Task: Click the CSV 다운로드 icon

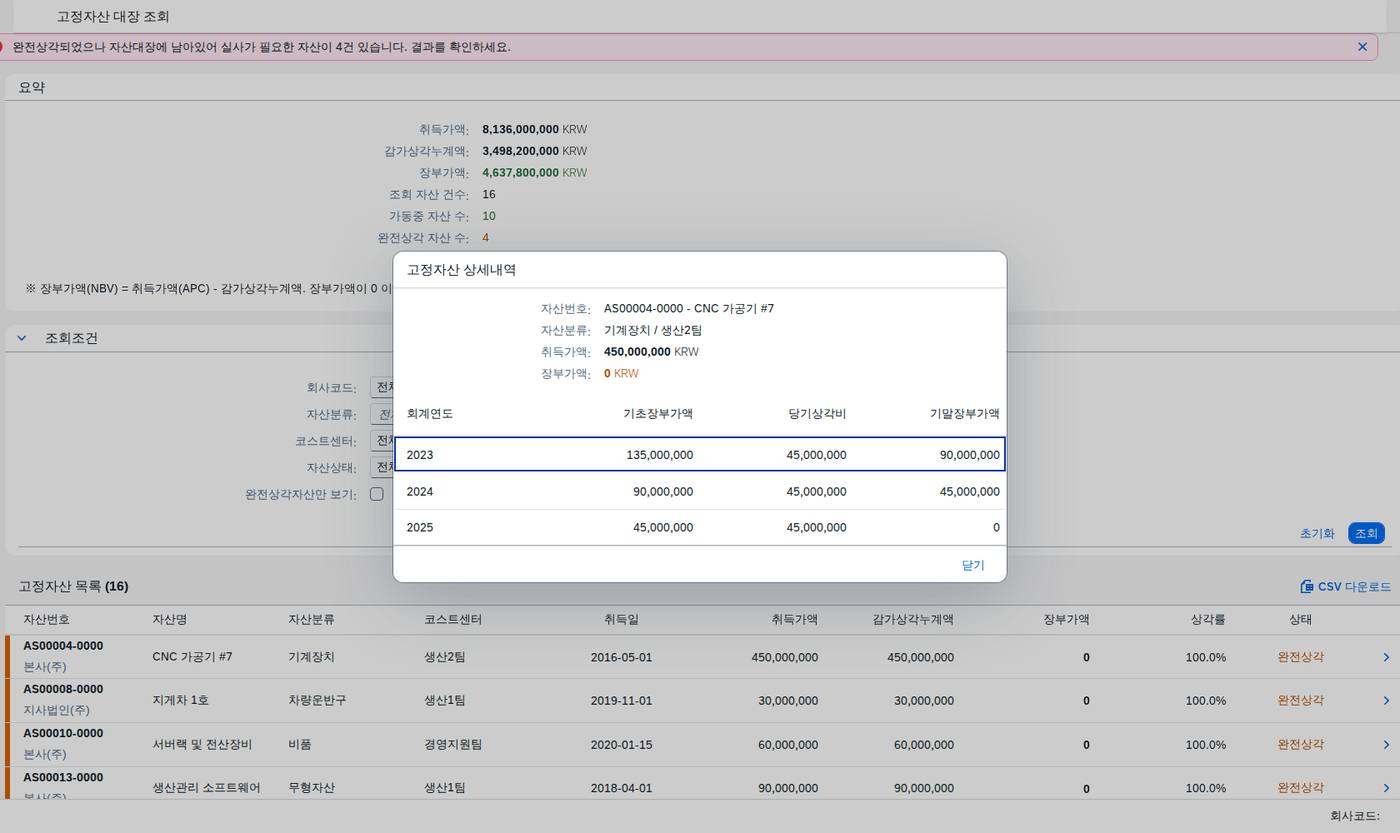Action: tap(1306, 587)
